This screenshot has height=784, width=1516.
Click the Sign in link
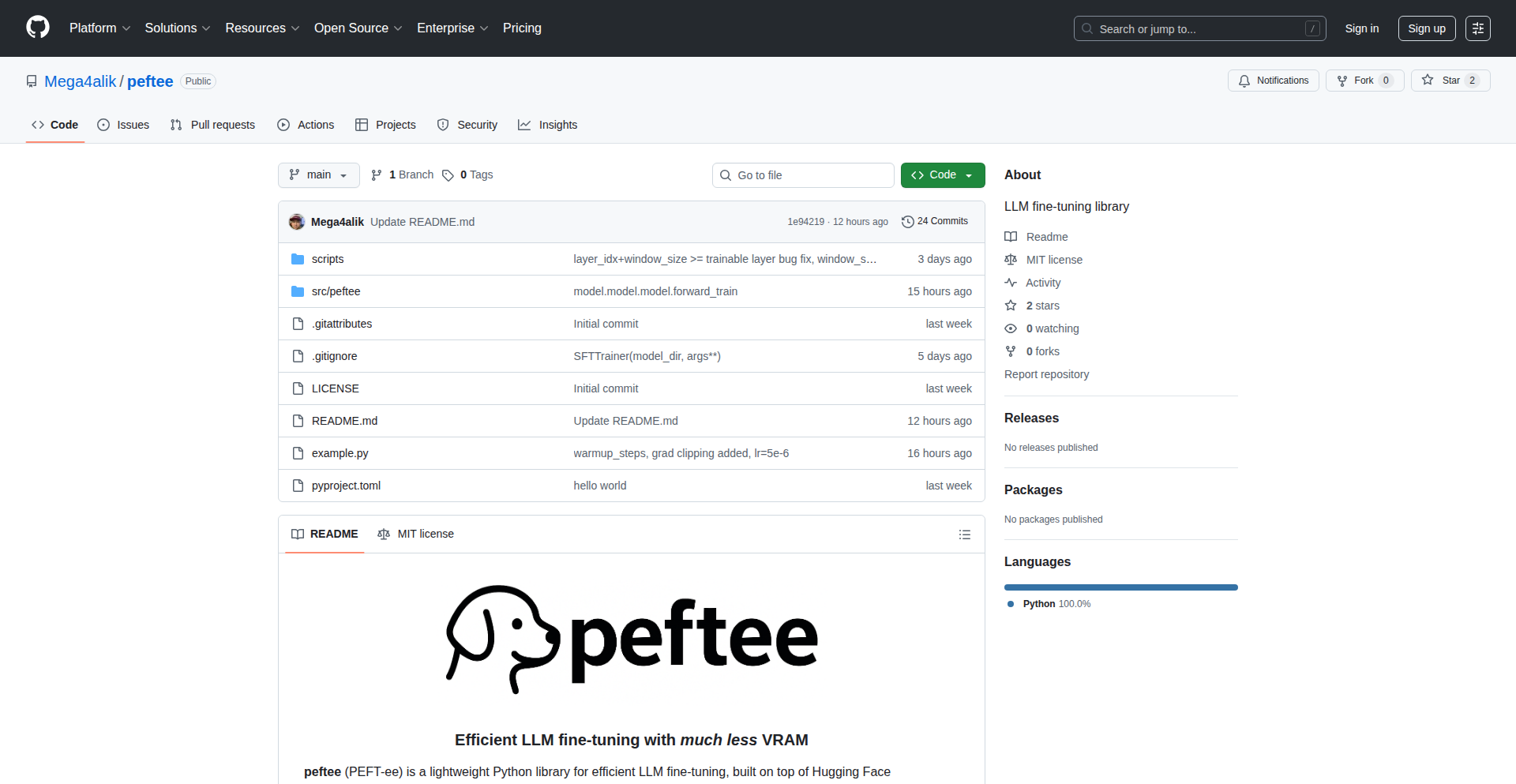coord(1362,28)
